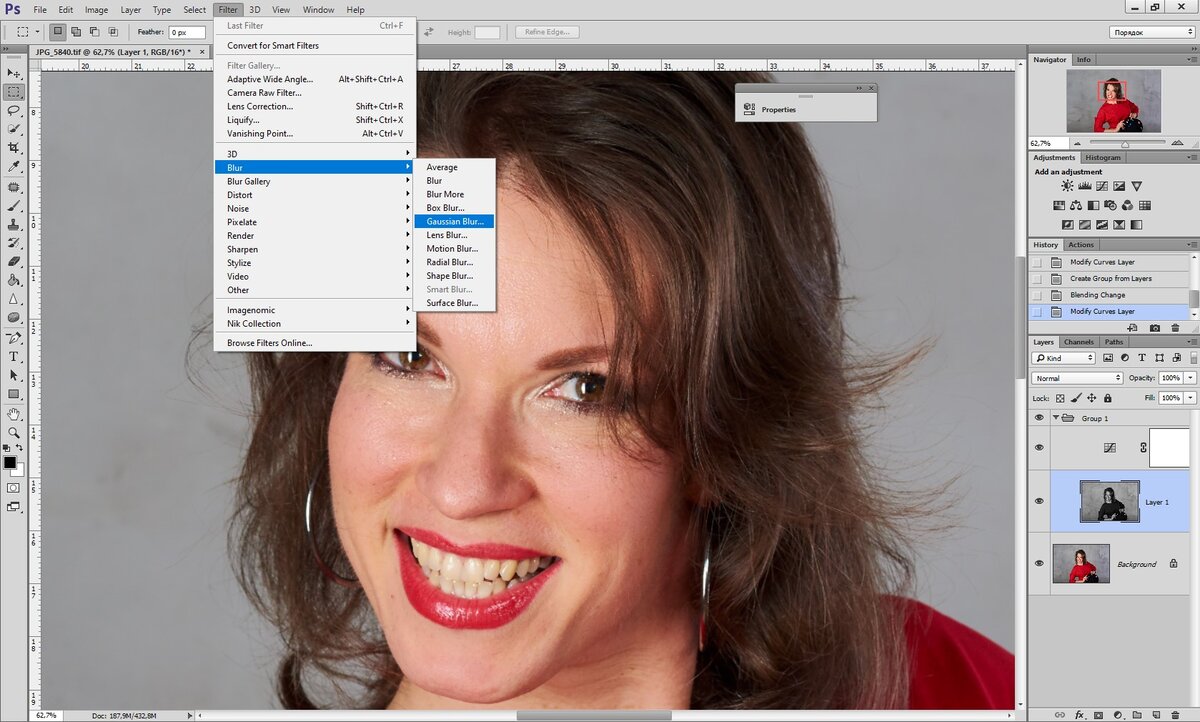This screenshot has width=1200, height=722.
Task: Add layer mask to Layer 1
Action: coord(1098,715)
